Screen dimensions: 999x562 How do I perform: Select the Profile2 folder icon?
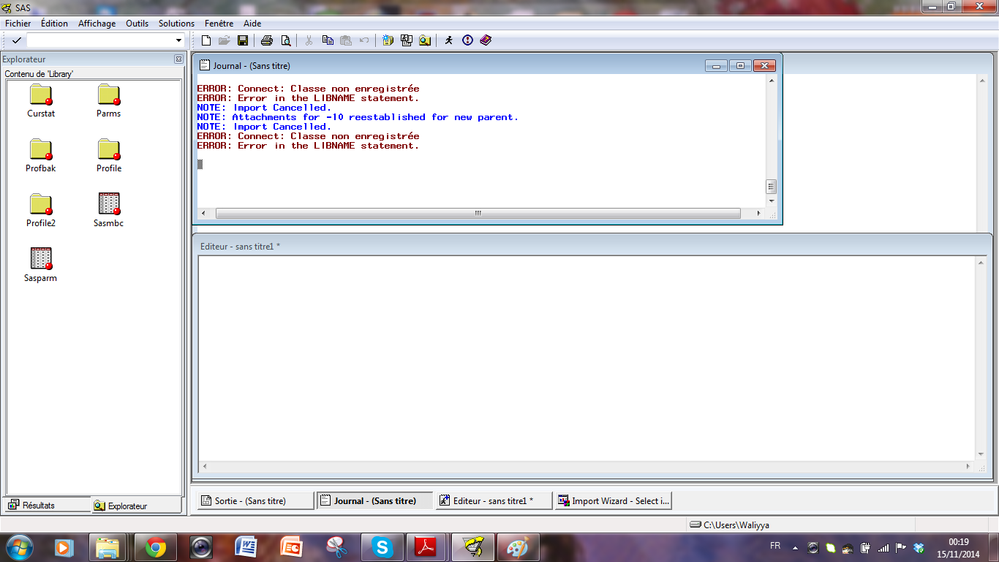pyautogui.click(x=41, y=211)
